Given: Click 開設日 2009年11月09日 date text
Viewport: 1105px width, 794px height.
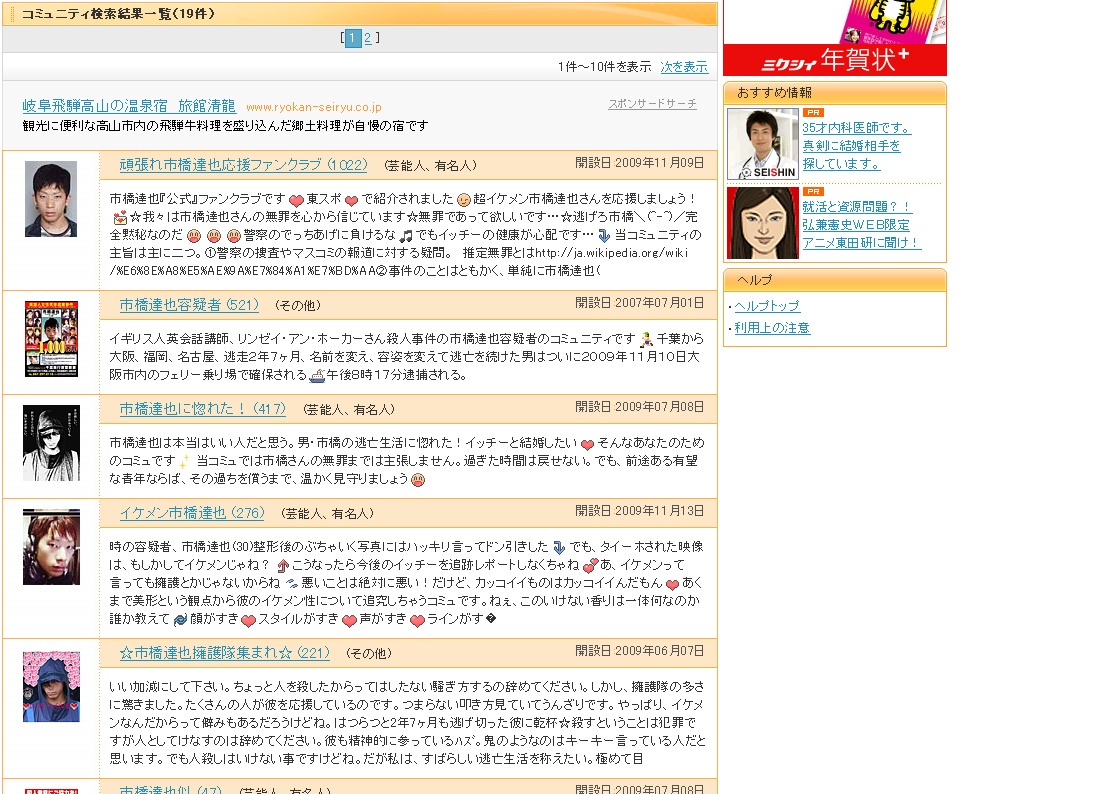Looking at the screenshot, I should click(639, 163).
